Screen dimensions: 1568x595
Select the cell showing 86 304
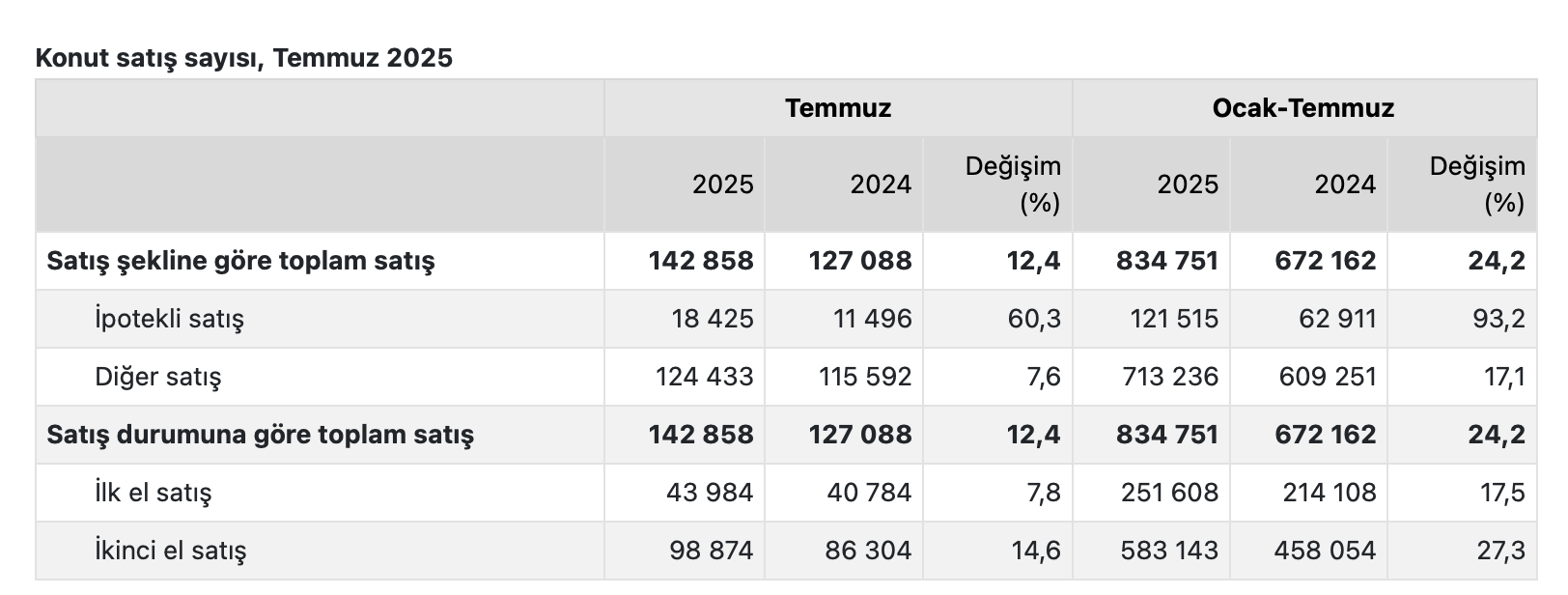[868, 551]
